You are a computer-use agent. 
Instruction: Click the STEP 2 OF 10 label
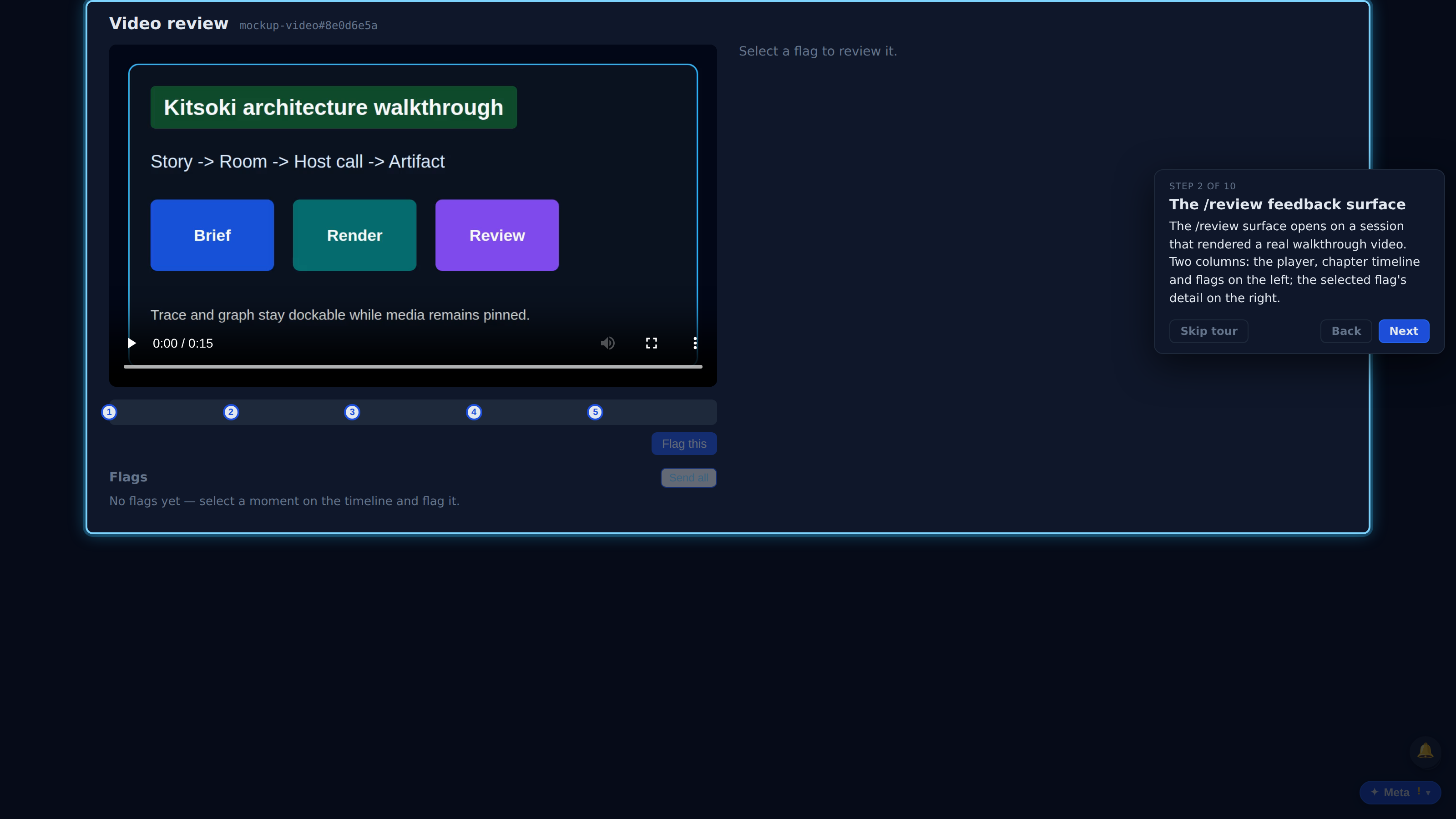point(1202,187)
